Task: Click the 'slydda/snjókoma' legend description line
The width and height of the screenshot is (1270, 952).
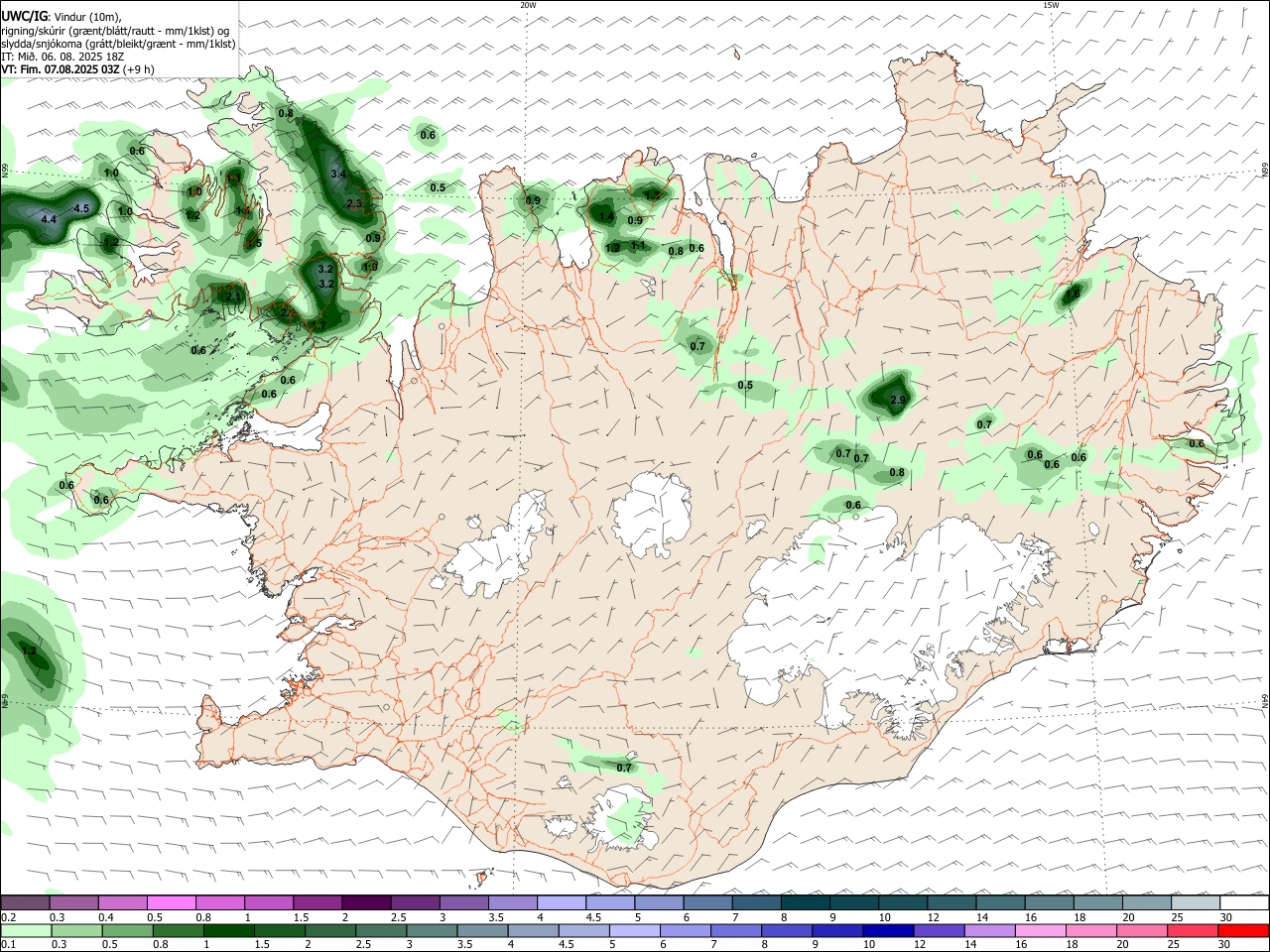Action: pyautogui.click(x=118, y=44)
